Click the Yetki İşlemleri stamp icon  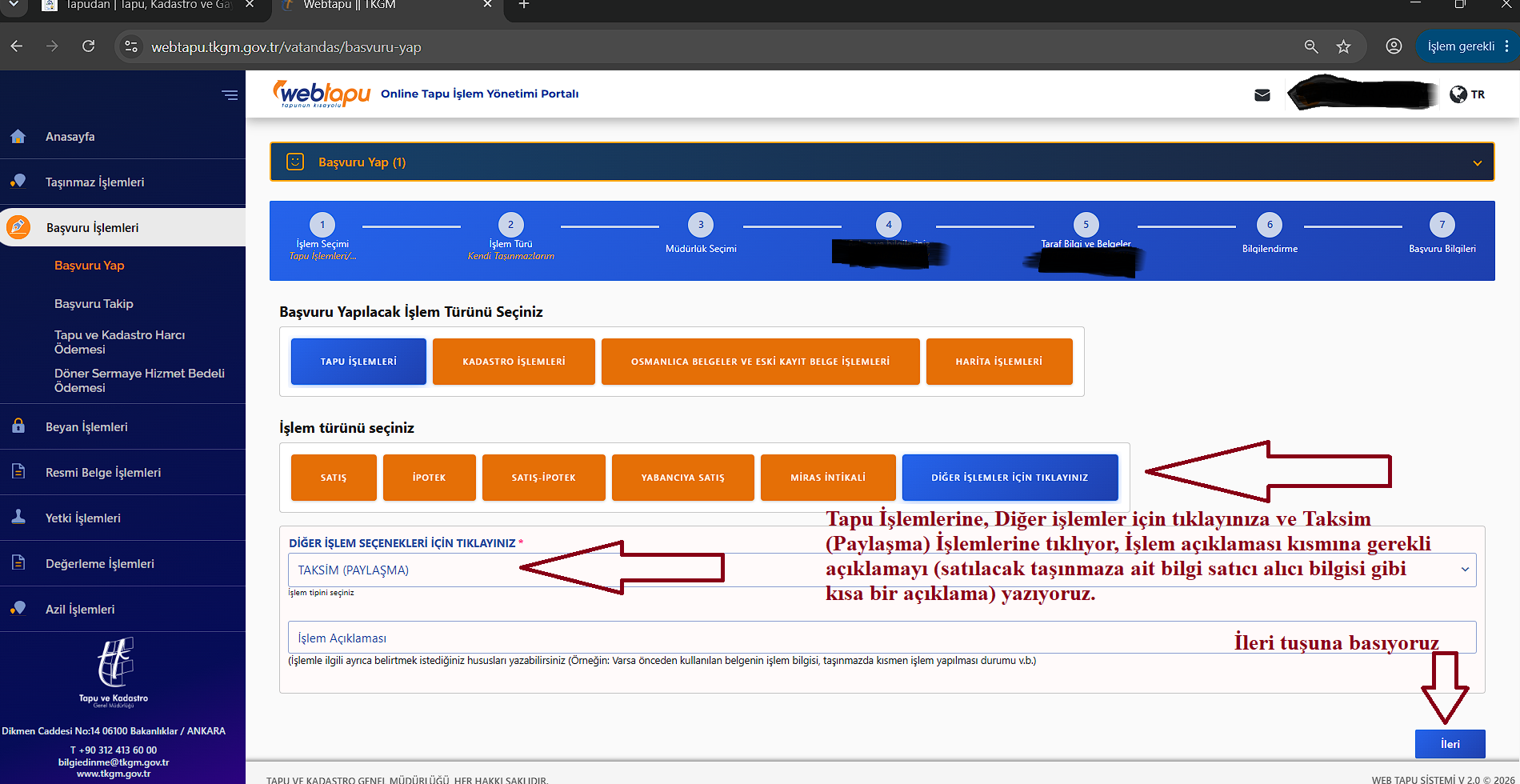18,517
